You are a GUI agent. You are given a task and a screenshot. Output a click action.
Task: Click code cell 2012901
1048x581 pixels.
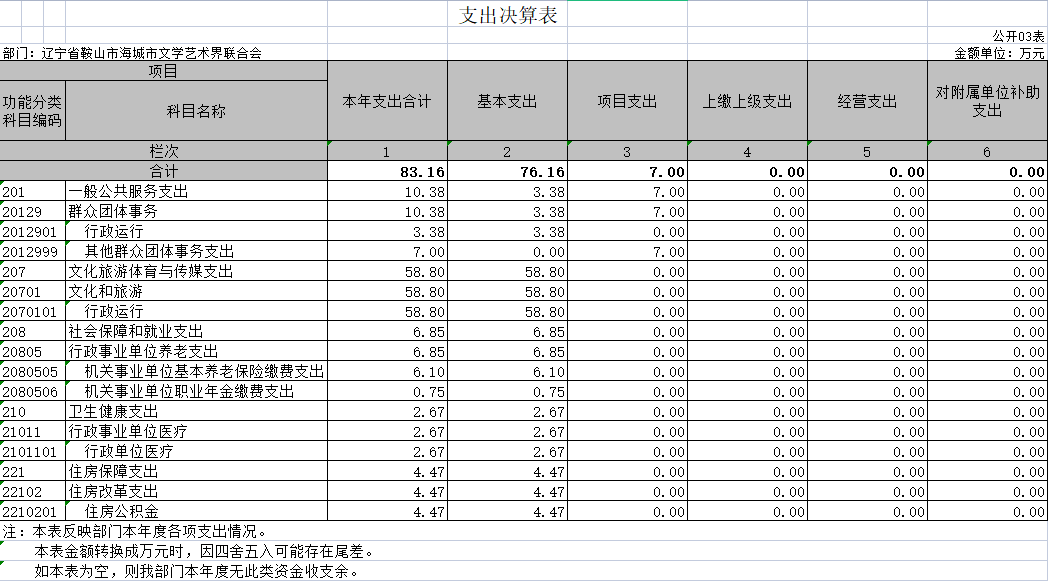[32, 232]
